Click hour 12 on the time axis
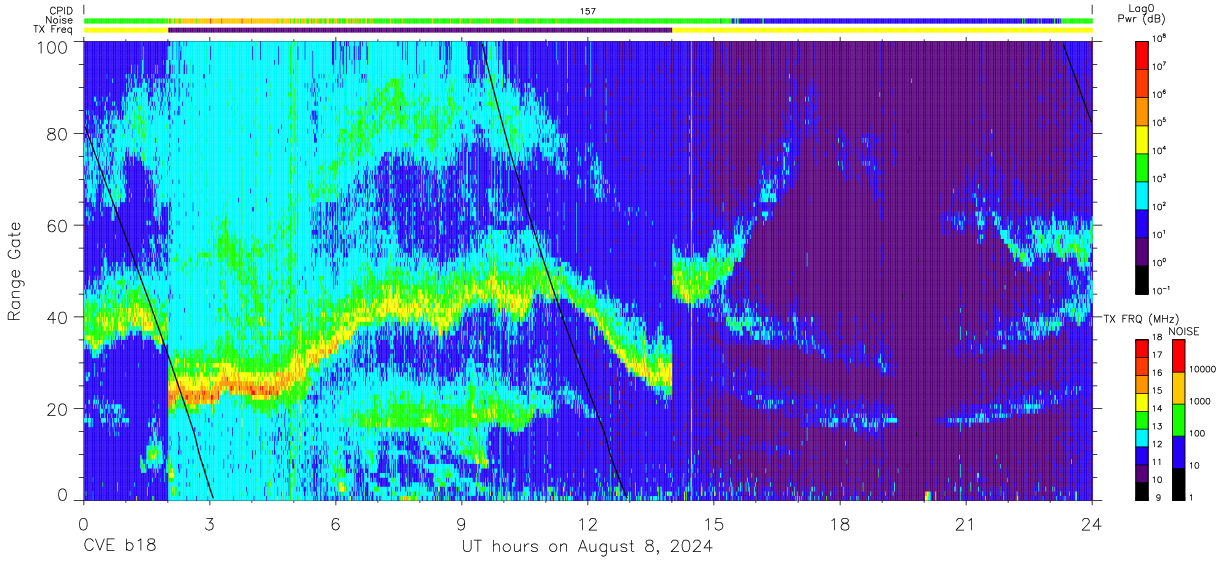1228x567 pixels. click(x=587, y=523)
